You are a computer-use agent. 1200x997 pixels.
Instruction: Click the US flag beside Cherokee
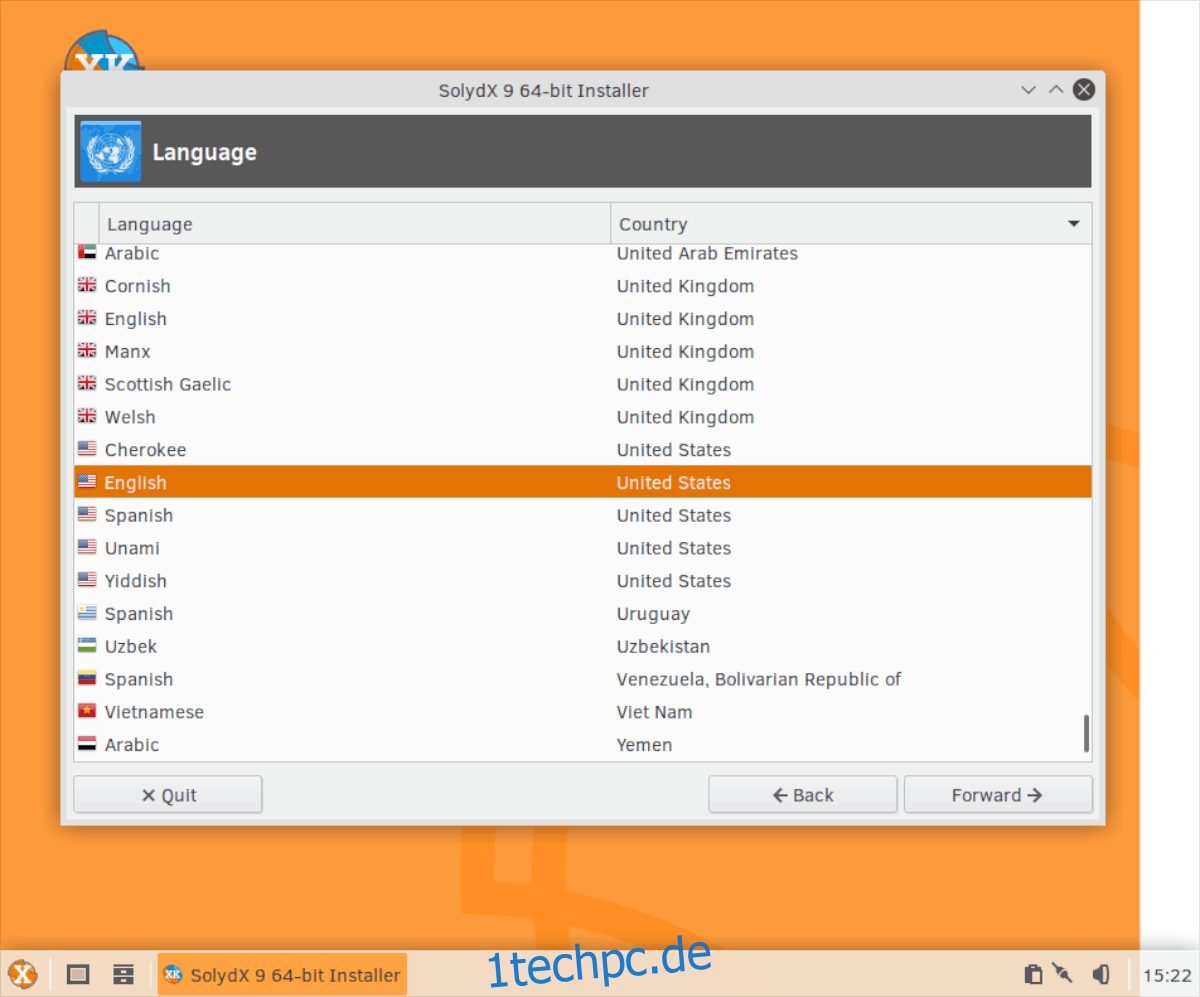(x=87, y=450)
